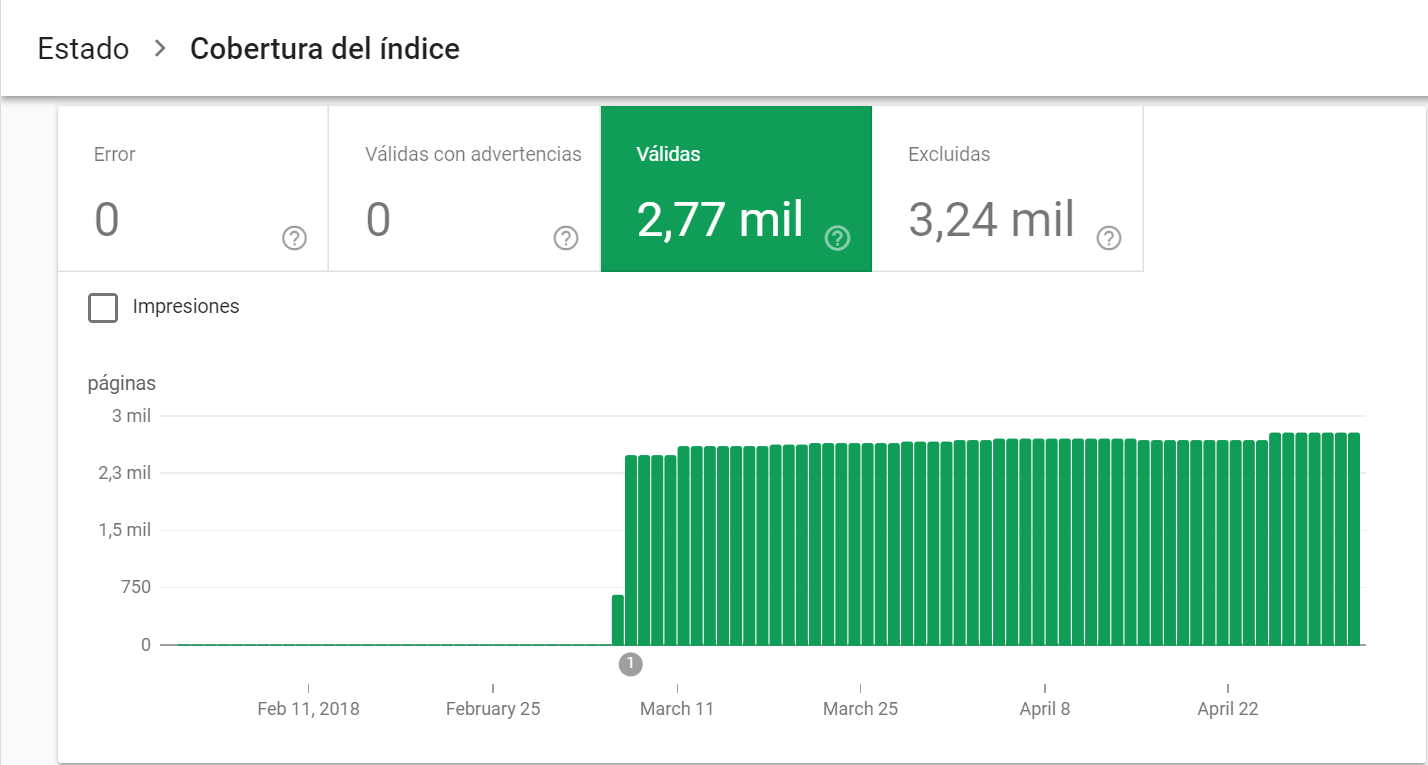Click the help icon on the green Válidas card

tap(837, 238)
